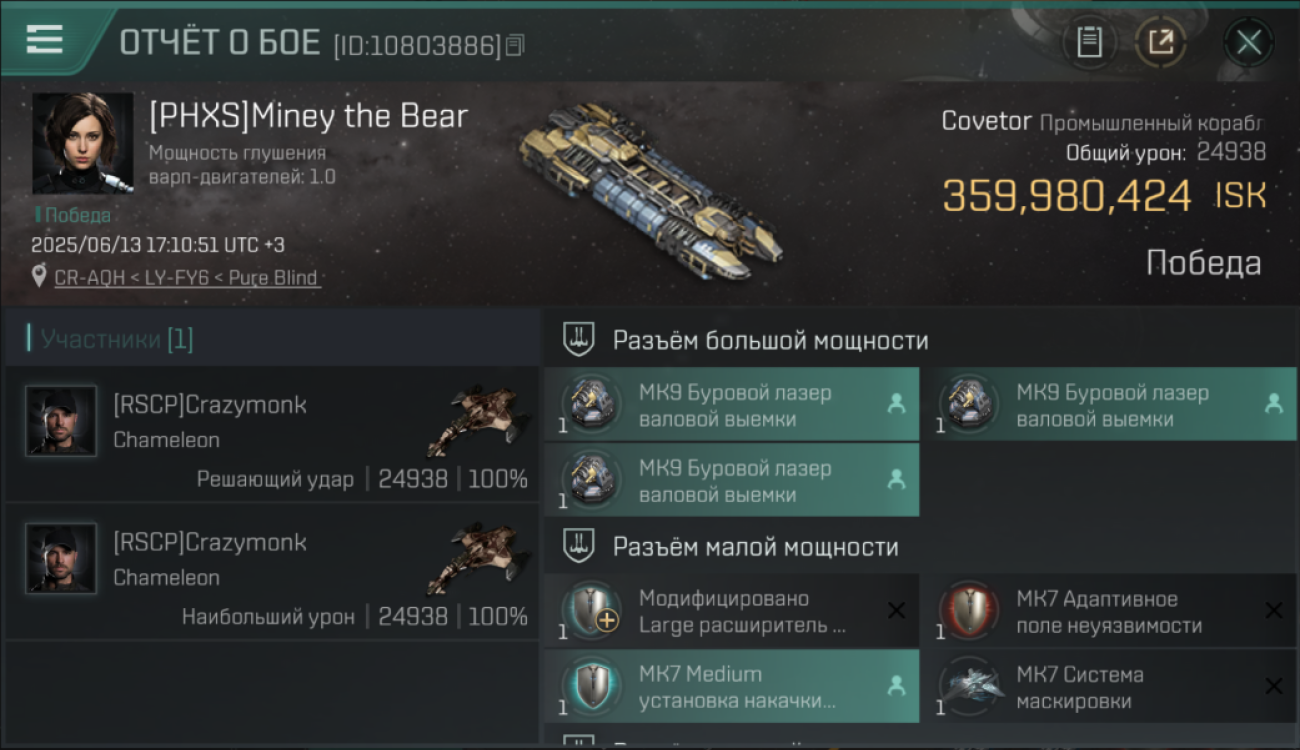1300x750 pixels.
Task: Click the low-power slot section icon
Action: pos(579,546)
